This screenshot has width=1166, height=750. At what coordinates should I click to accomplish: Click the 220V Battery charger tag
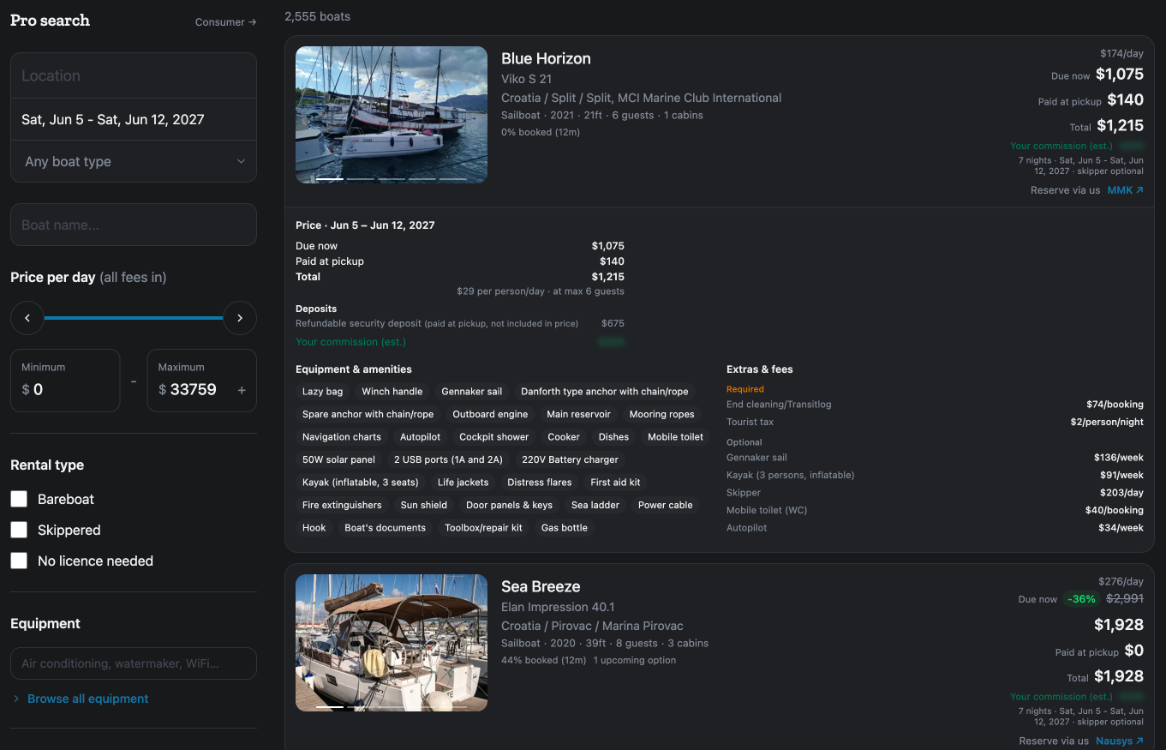(570, 460)
